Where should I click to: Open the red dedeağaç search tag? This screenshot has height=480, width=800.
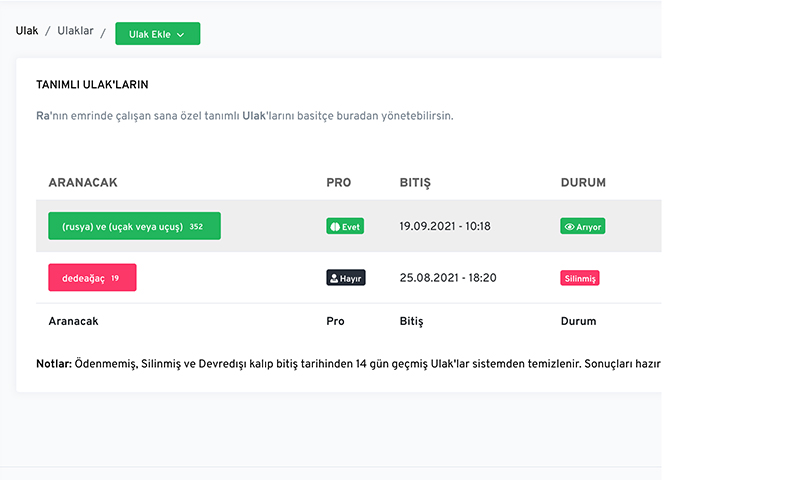[92, 277]
